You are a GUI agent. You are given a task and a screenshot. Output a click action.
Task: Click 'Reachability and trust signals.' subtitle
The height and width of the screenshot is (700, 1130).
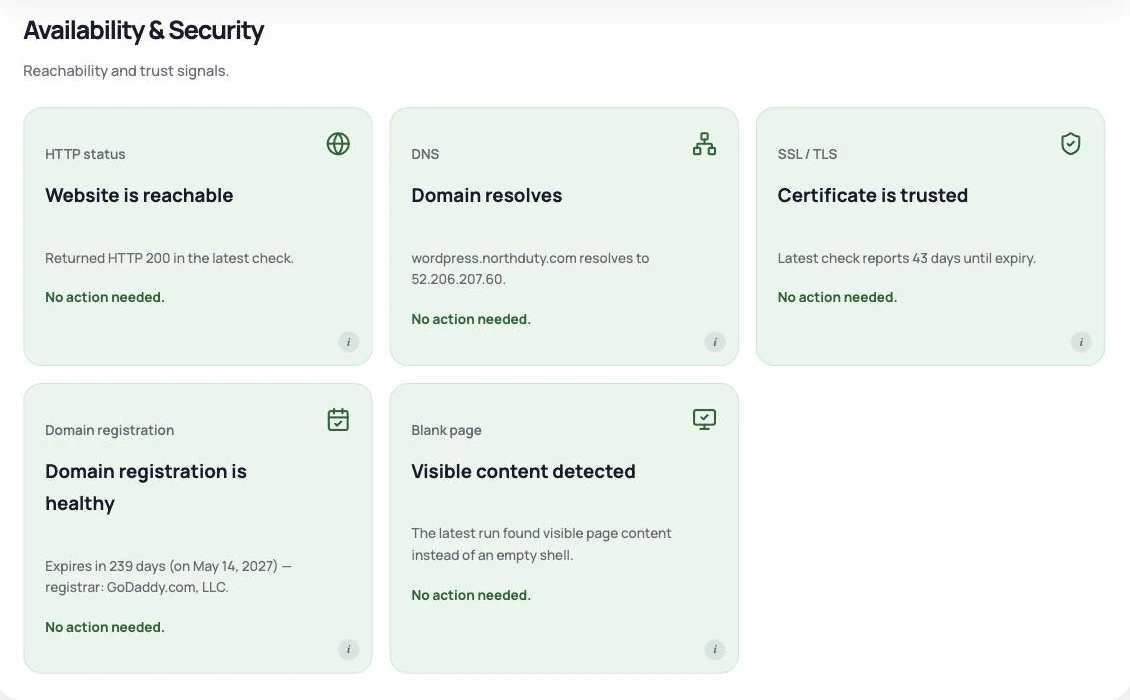[126, 71]
